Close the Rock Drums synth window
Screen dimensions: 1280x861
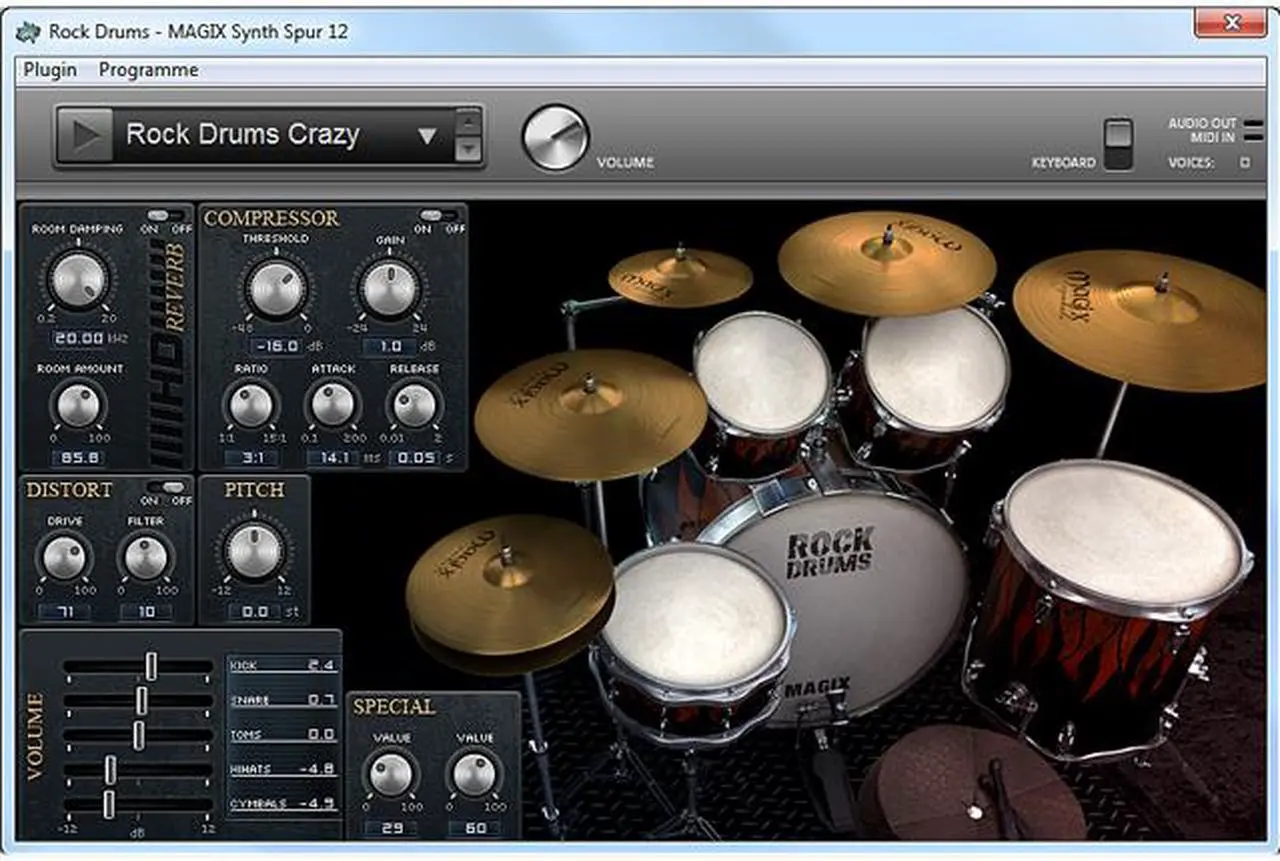pyautogui.click(x=1230, y=21)
